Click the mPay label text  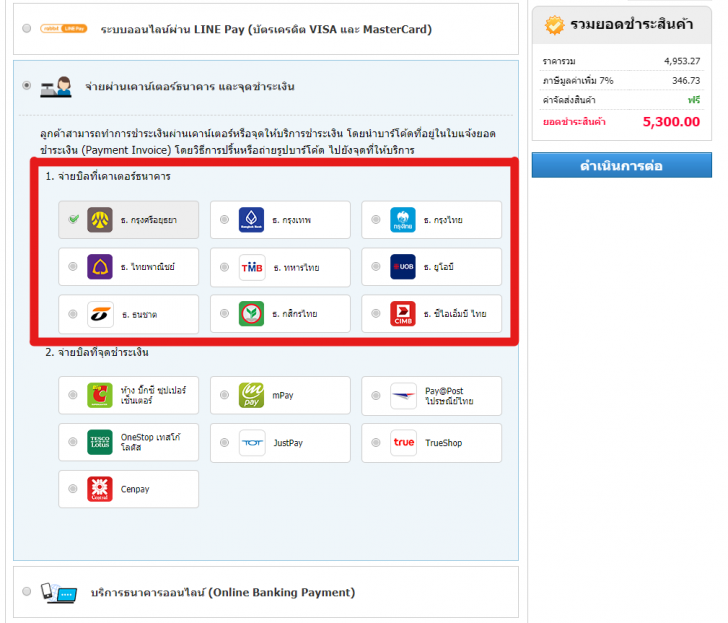(x=283, y=396)
